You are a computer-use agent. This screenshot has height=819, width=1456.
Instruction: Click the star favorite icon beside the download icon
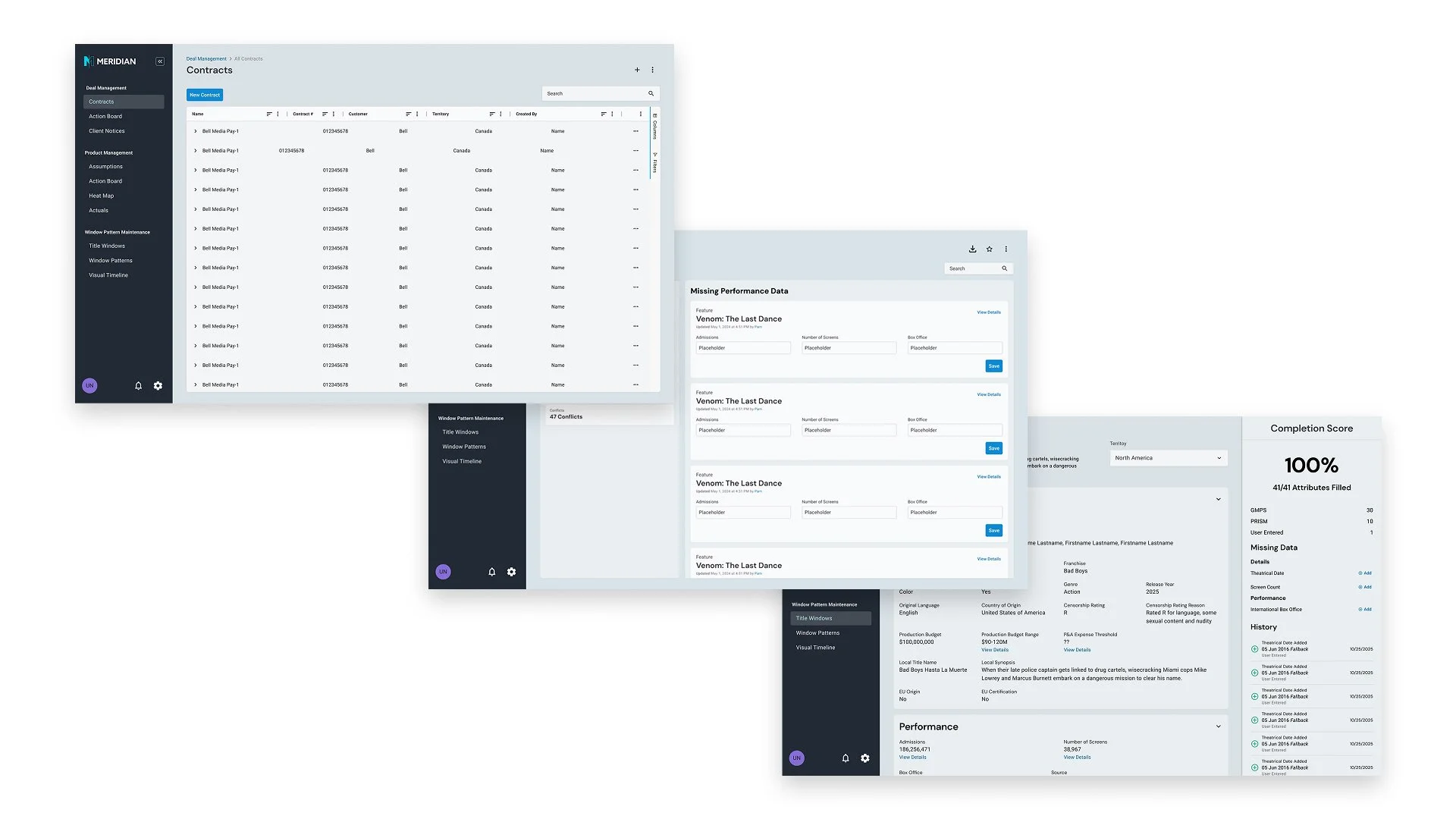pos(989,249)
